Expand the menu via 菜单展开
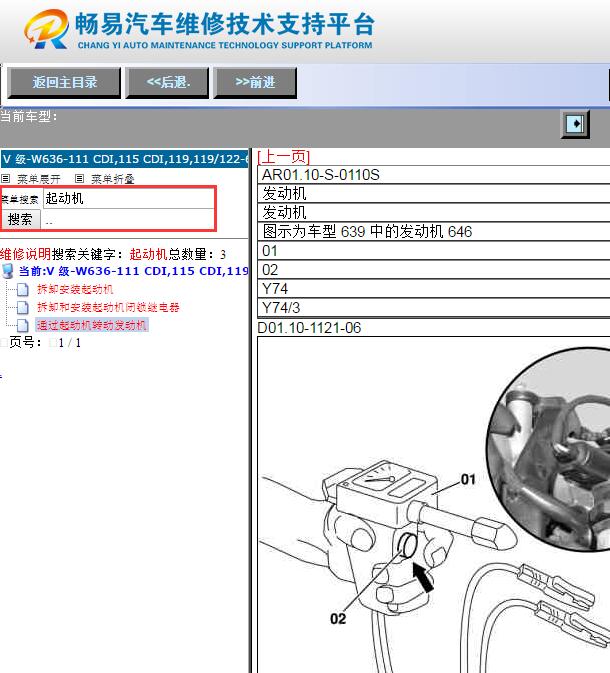 click(39, 179)
